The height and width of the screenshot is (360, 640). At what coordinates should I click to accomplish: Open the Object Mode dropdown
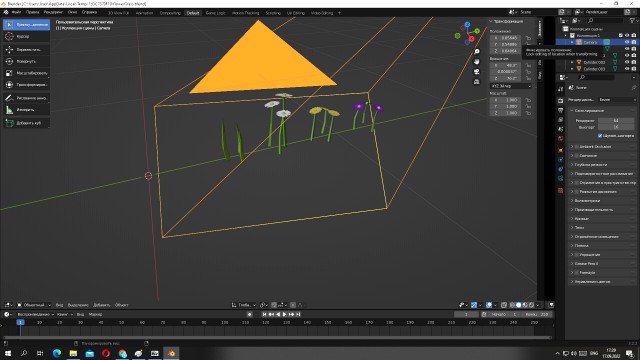coord(34,305)
